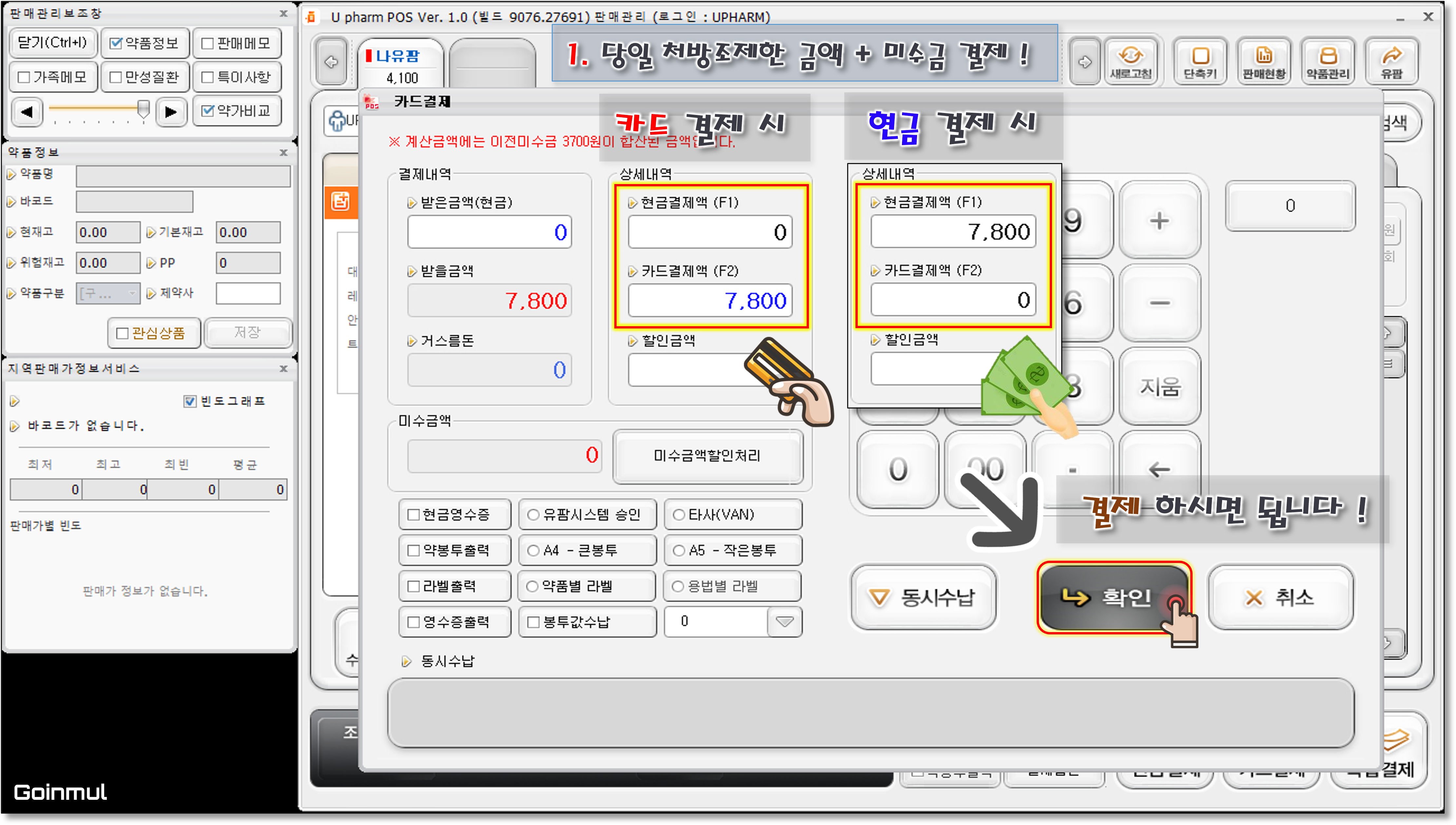Click the 현금결제액 (F1) field showing 7,800
This screenshot has height=825, width=1456.
coord(953,231)
